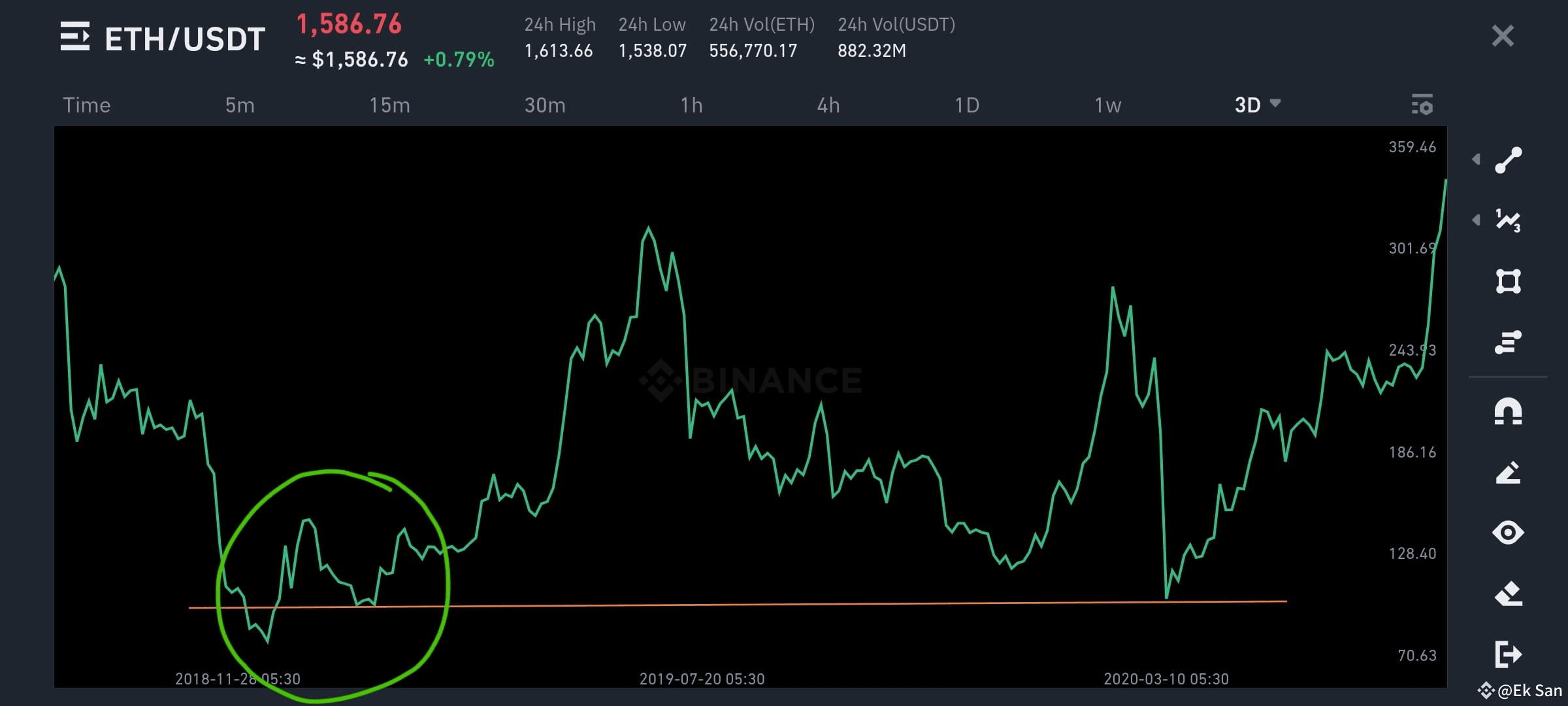This screenshot has height=706, width=1568.
Task: Switch chart interval to 4h
Action: [828, 105]
